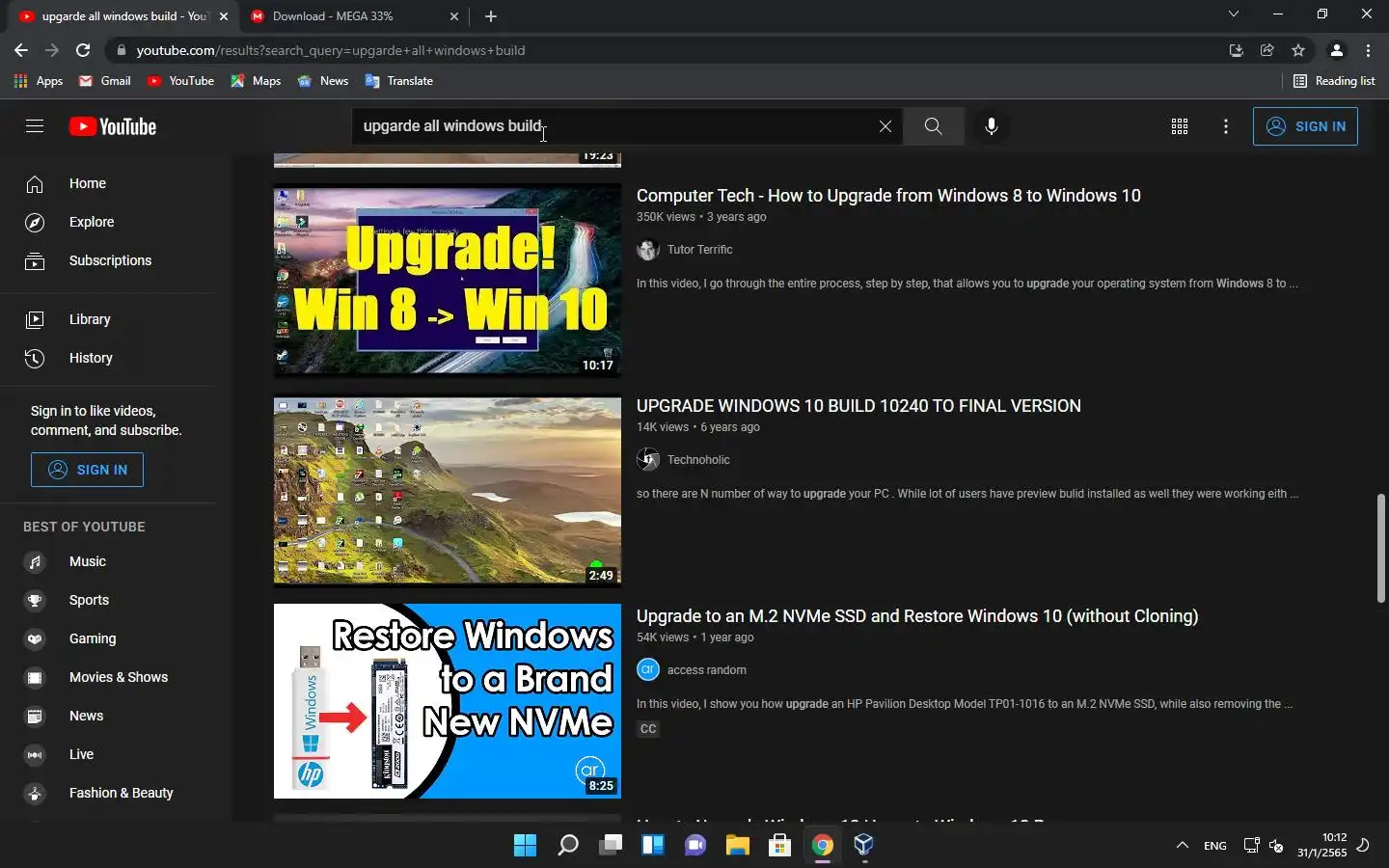
Task: Reload the page
Action: 83,50
